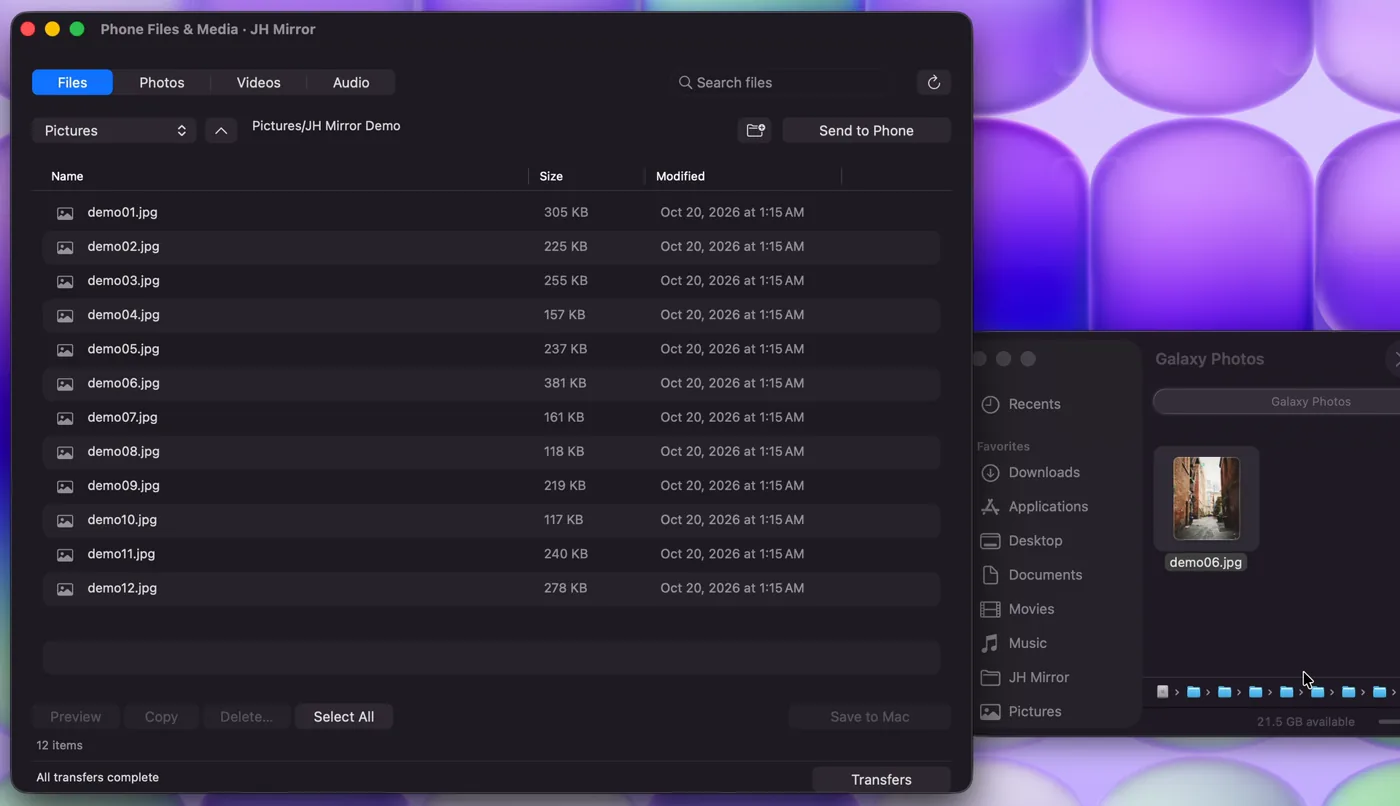This screenshot has height=806, width=1400.
Task: Click the Select All button
Action: [344, 717]
